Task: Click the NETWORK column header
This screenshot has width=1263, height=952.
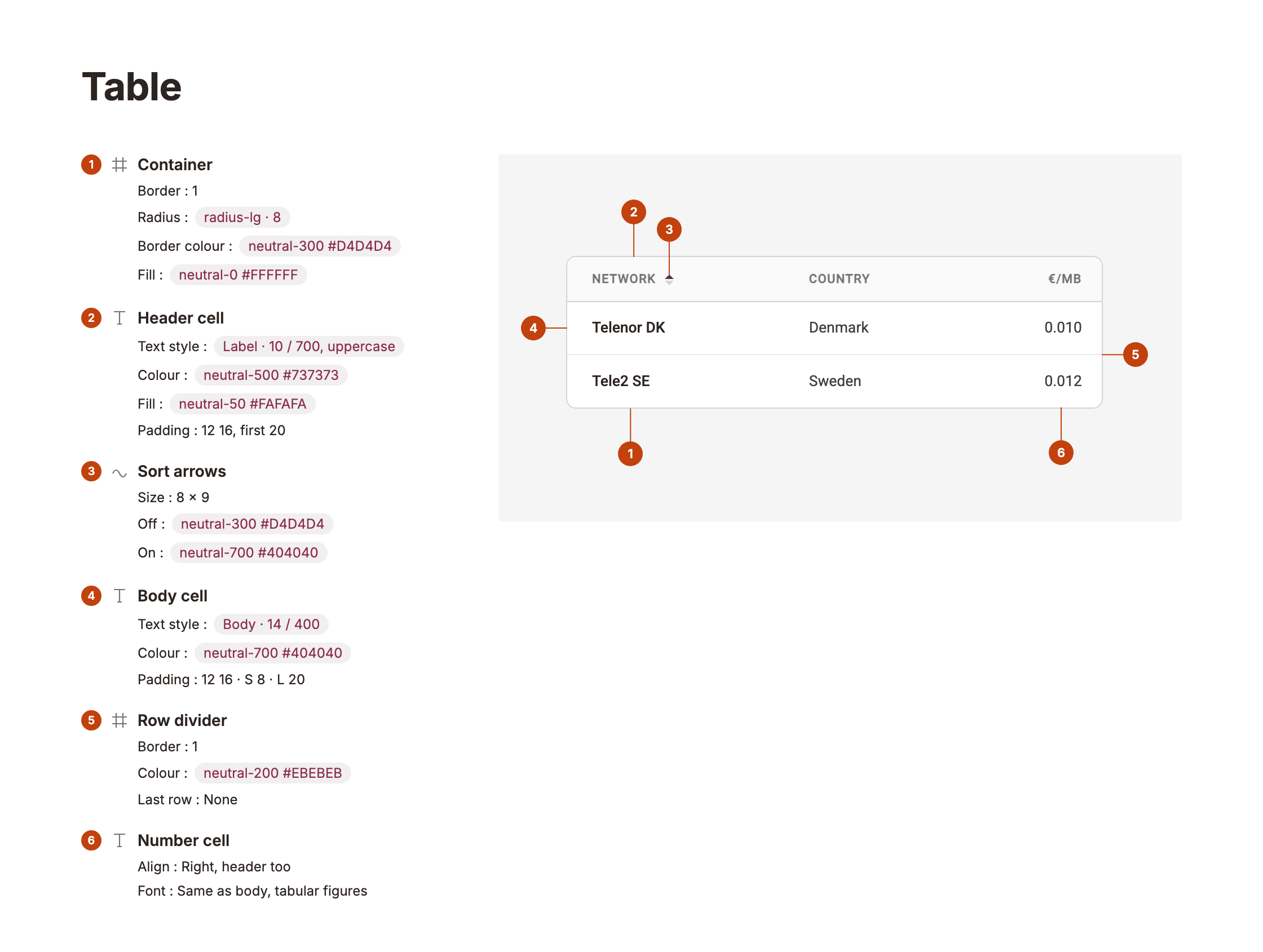Action: [x=624, y=279]
